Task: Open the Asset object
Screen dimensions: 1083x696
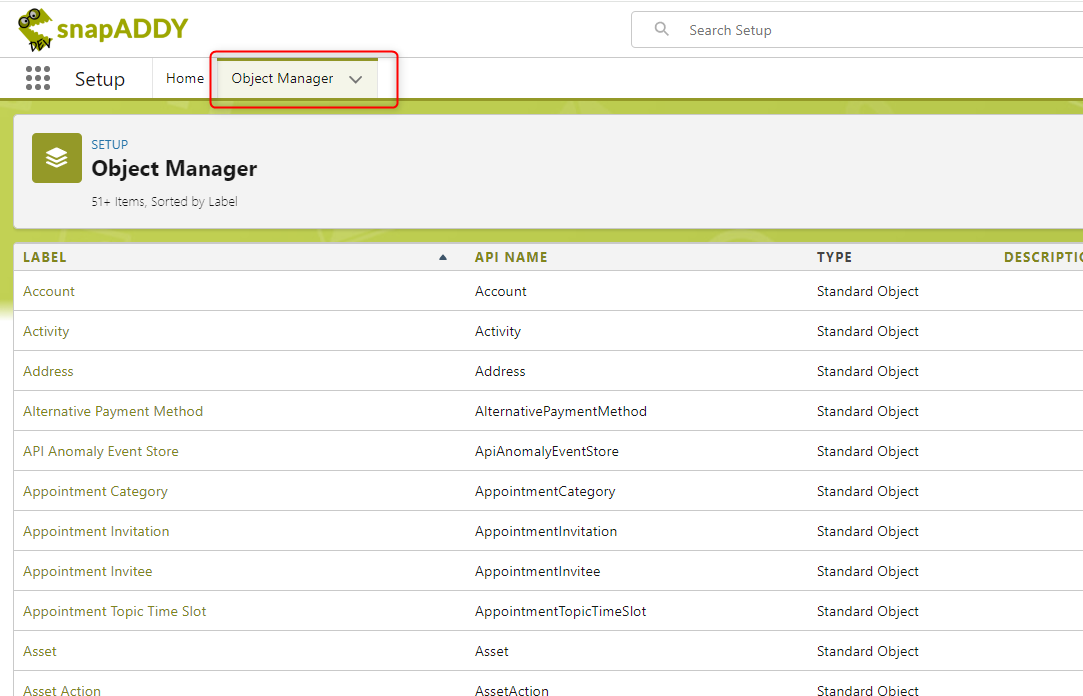Action: point(39,651)
